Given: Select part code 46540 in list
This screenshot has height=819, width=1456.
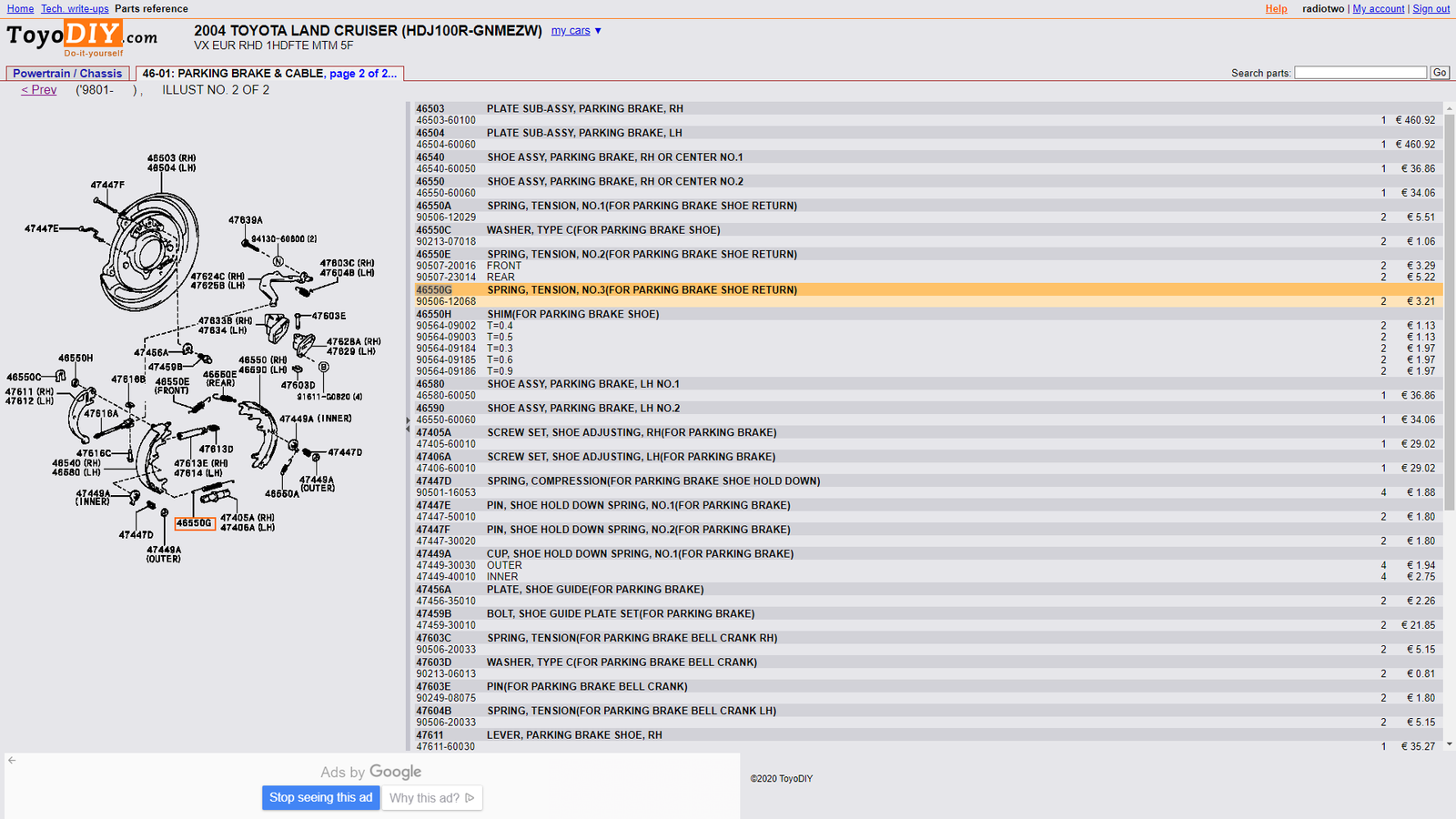Looking at the screenshot, I should point(430,157).
